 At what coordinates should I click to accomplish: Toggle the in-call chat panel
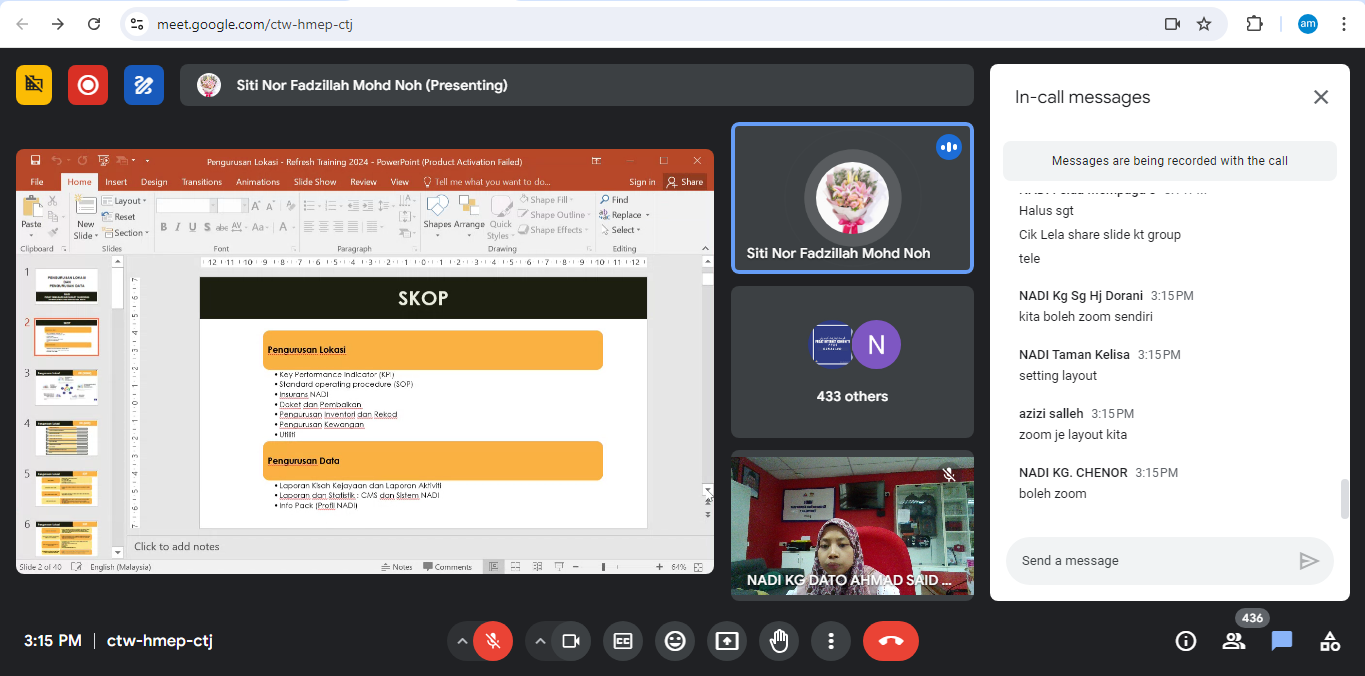(x=1282, y=641)
